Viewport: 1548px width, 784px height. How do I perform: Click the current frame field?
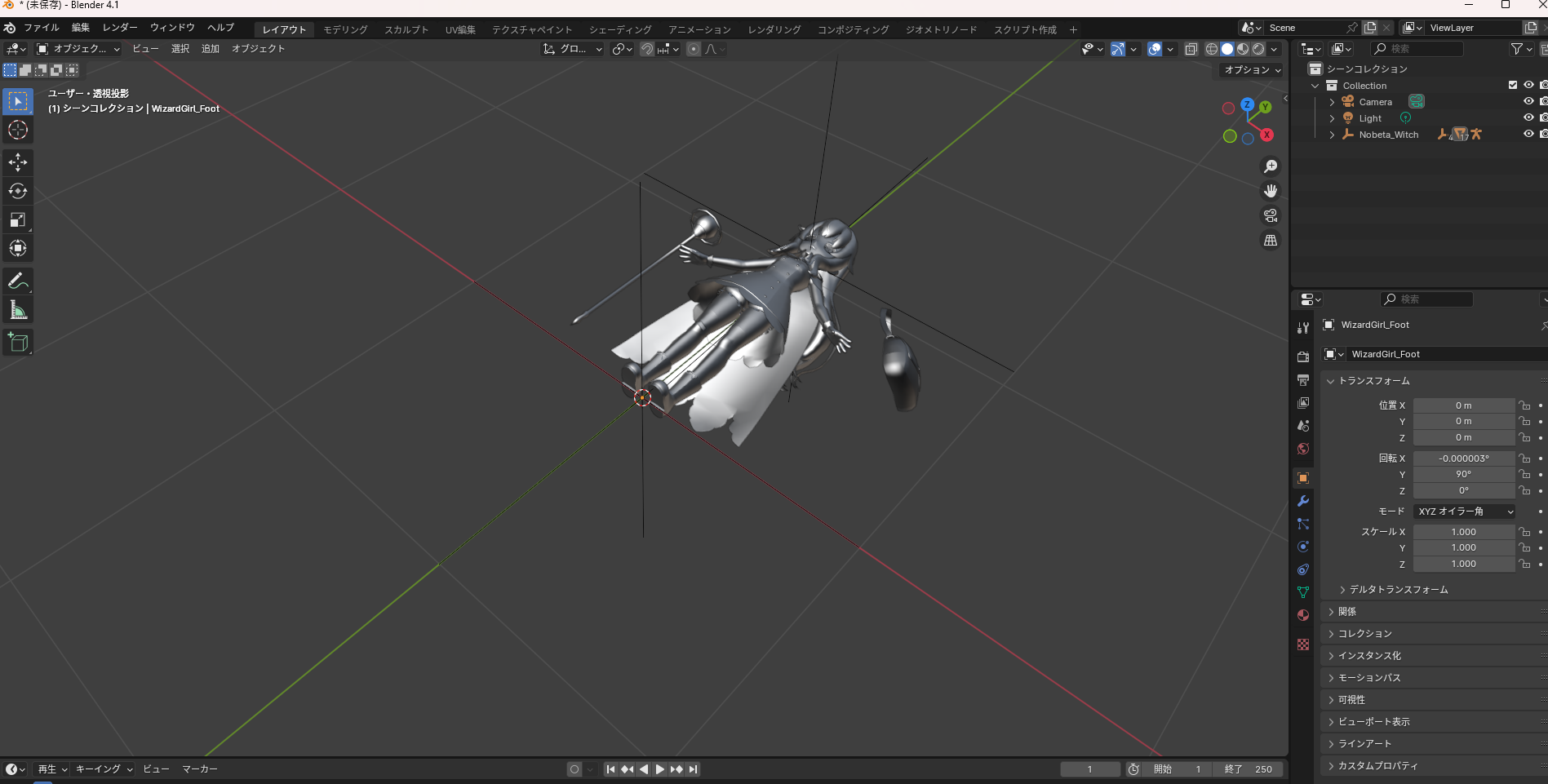tap(1090, 769)
